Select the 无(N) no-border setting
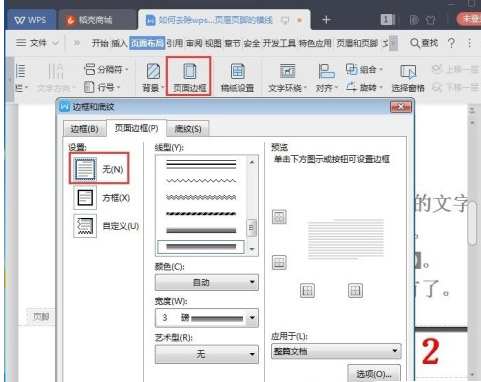This screenshot has width=481, height=382. (x=99, y=169)
